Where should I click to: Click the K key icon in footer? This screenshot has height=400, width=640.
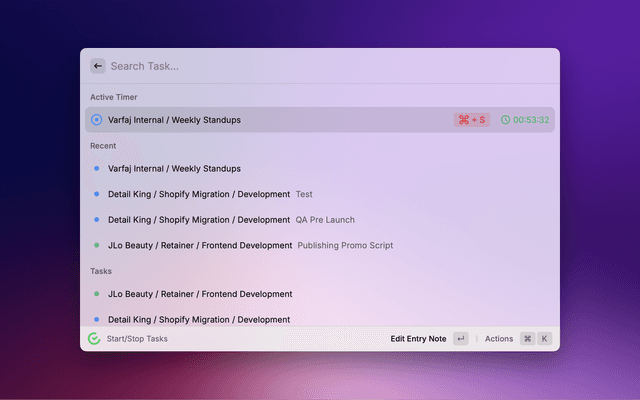tap(545, 339)
